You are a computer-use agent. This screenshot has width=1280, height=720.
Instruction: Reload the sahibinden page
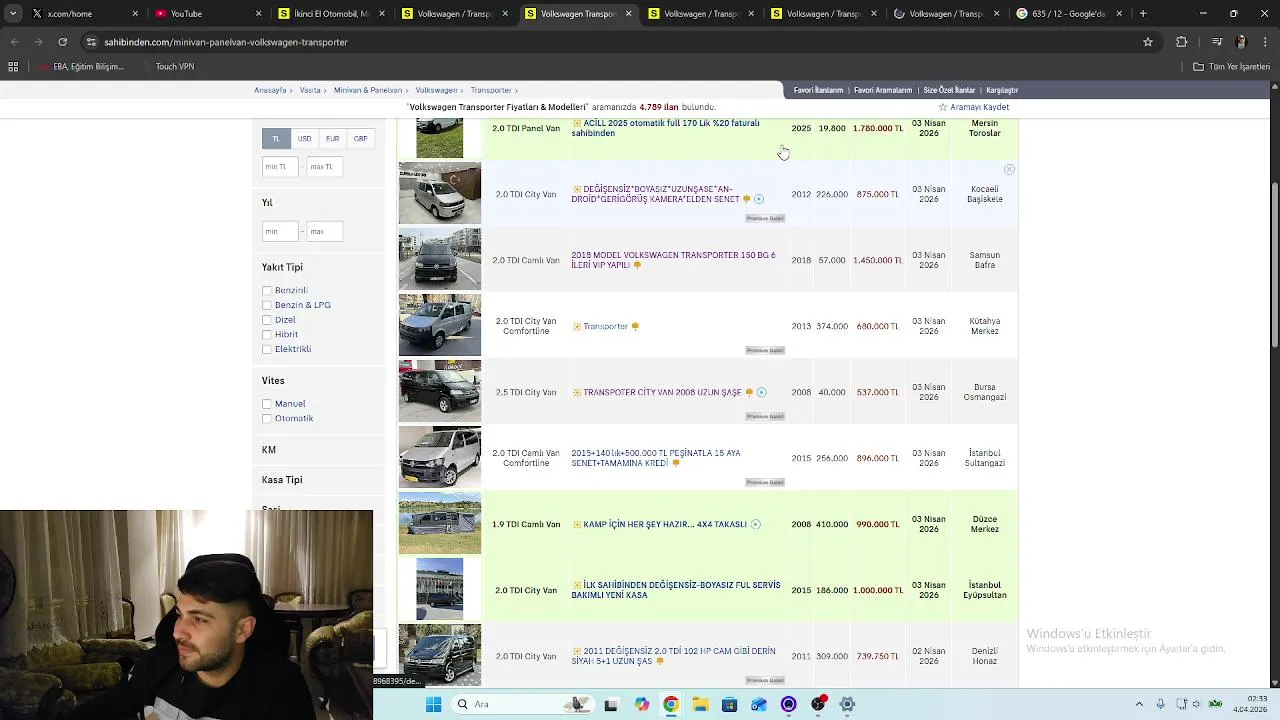[62, 42]
